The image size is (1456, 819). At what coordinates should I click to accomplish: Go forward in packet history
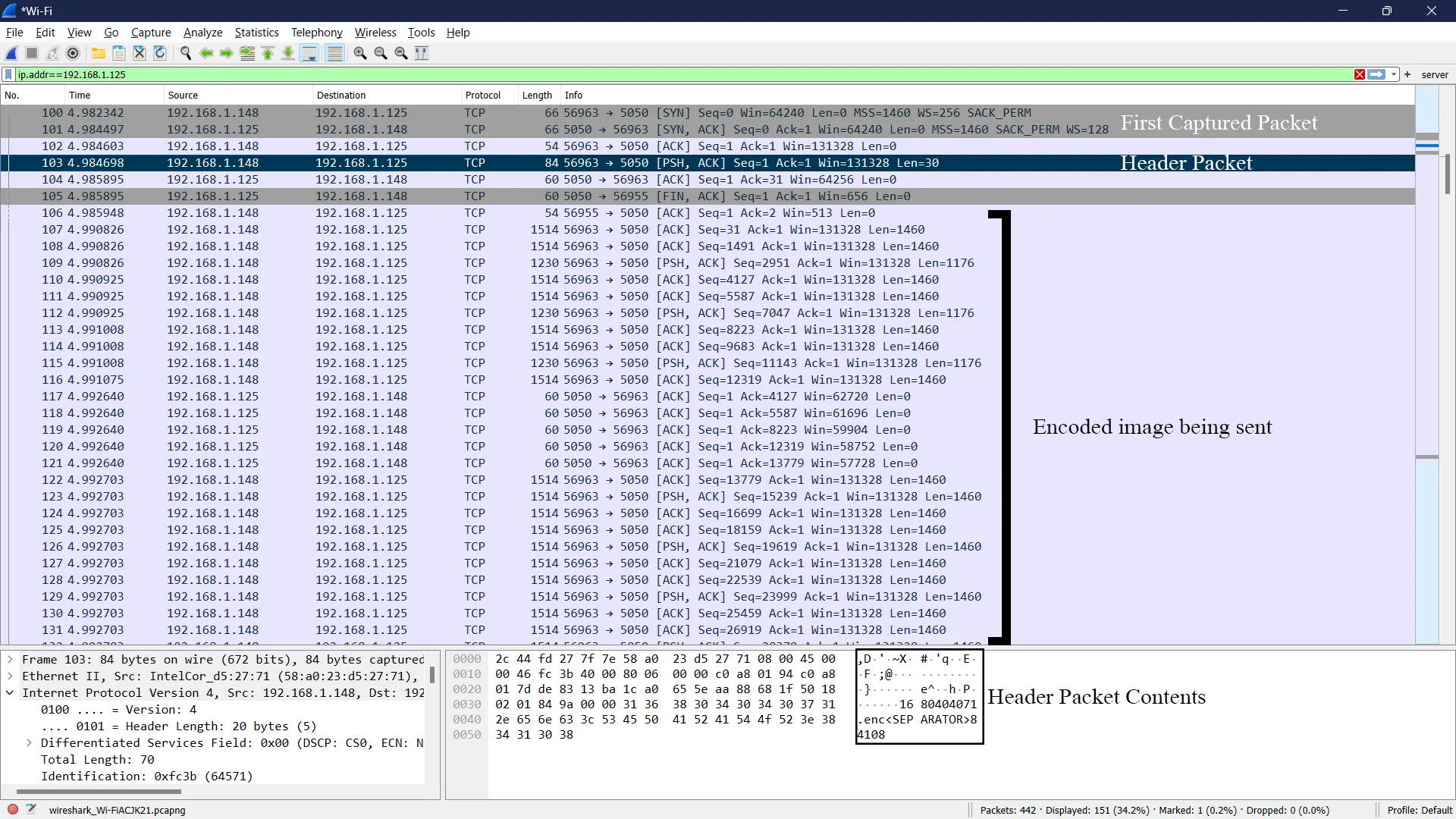tap(227, 53)
